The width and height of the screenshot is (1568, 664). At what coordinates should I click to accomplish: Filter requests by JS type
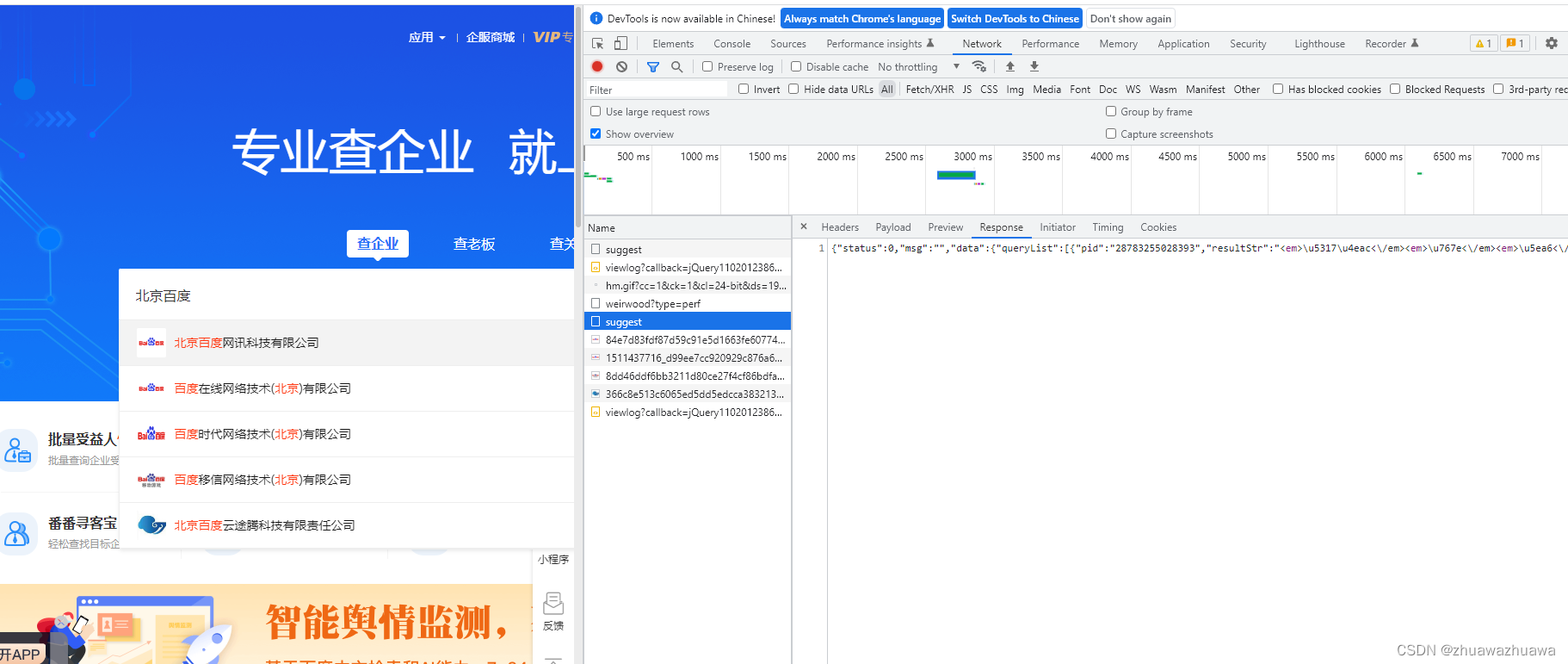click(x=966, y=89)
